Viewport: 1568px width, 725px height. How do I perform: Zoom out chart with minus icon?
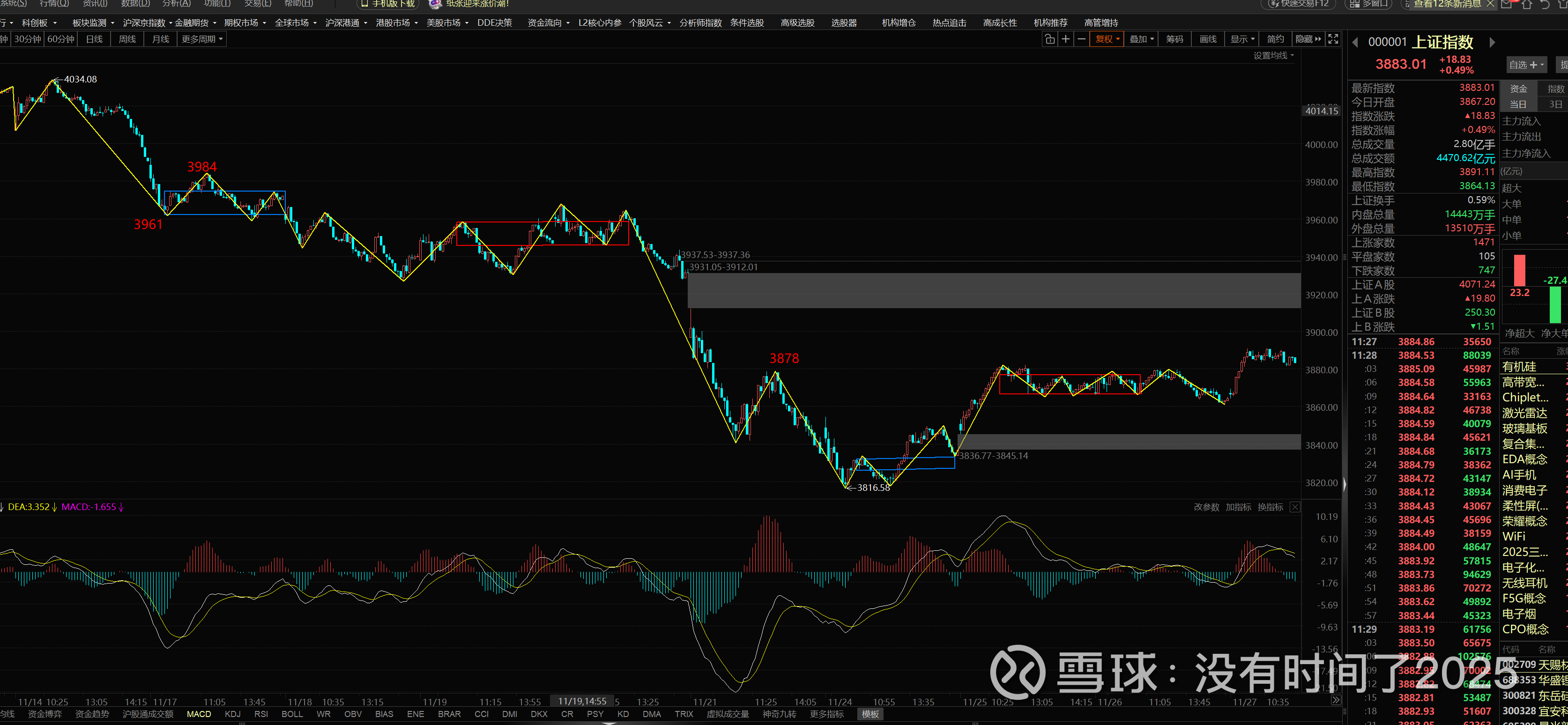(1081, 39)
